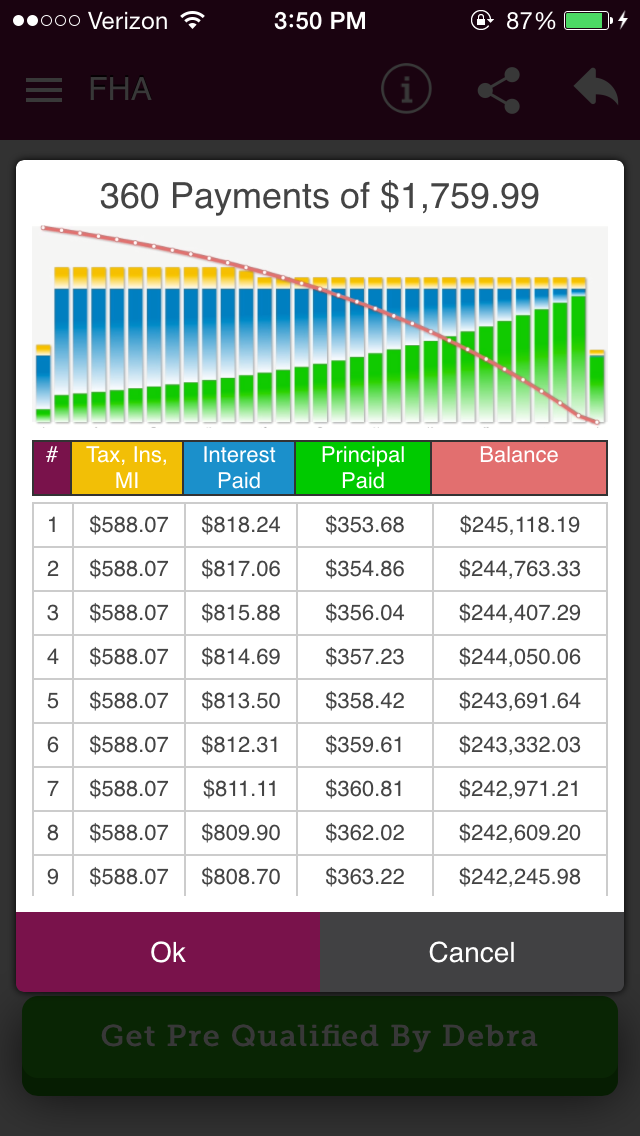Tap the $811.11 interest cell
The image size is (640, 1136).
point(240,789)
